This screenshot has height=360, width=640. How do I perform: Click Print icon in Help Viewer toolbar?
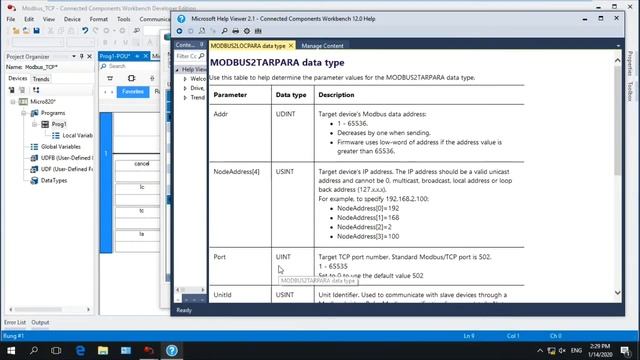pyautogui.click(x=236, y=31)
